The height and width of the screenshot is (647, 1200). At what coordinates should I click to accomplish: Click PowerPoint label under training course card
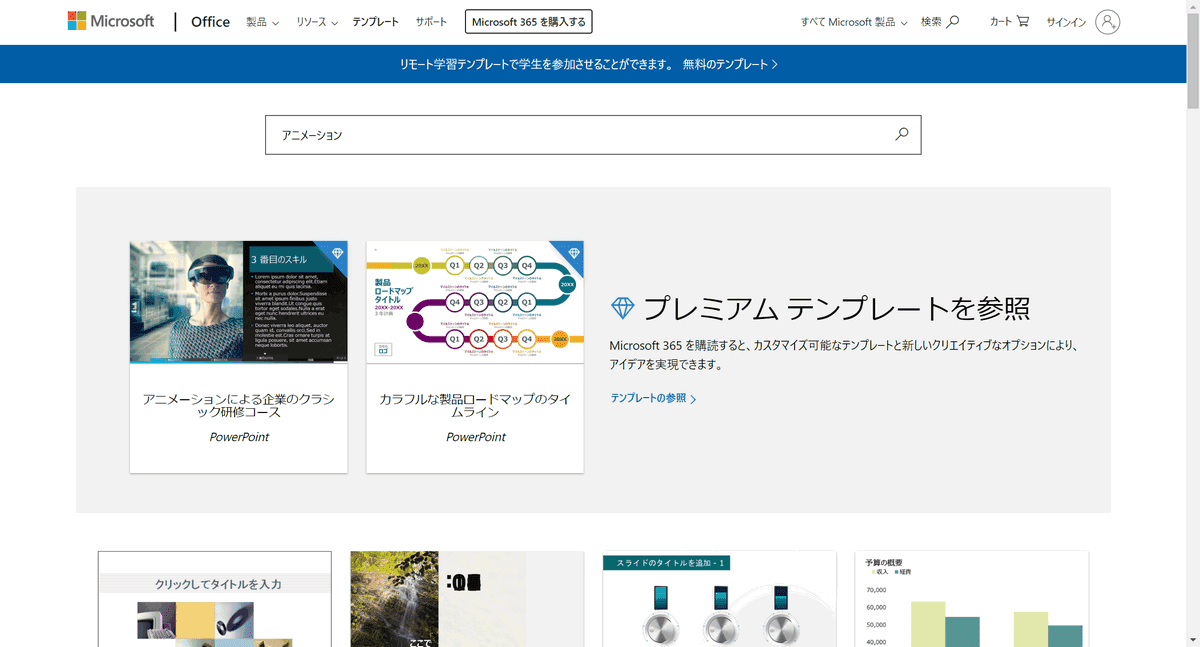click(x=239, y=437)
